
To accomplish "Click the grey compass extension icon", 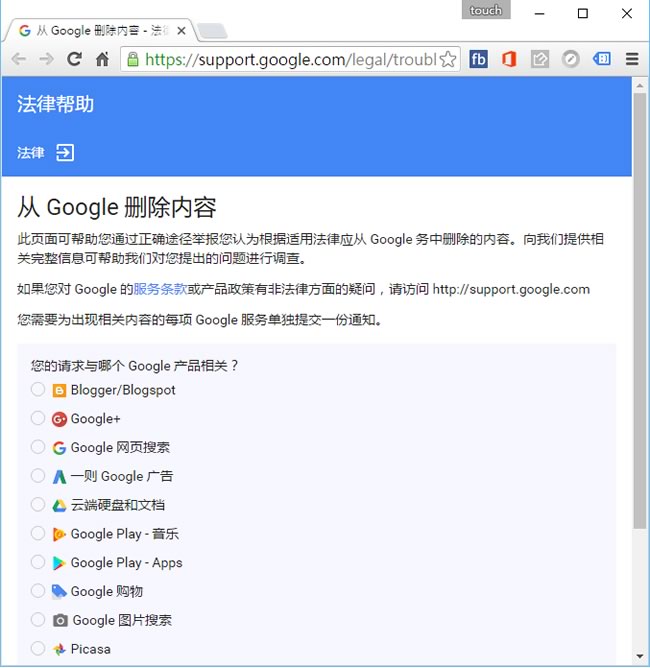I will 570,59.
